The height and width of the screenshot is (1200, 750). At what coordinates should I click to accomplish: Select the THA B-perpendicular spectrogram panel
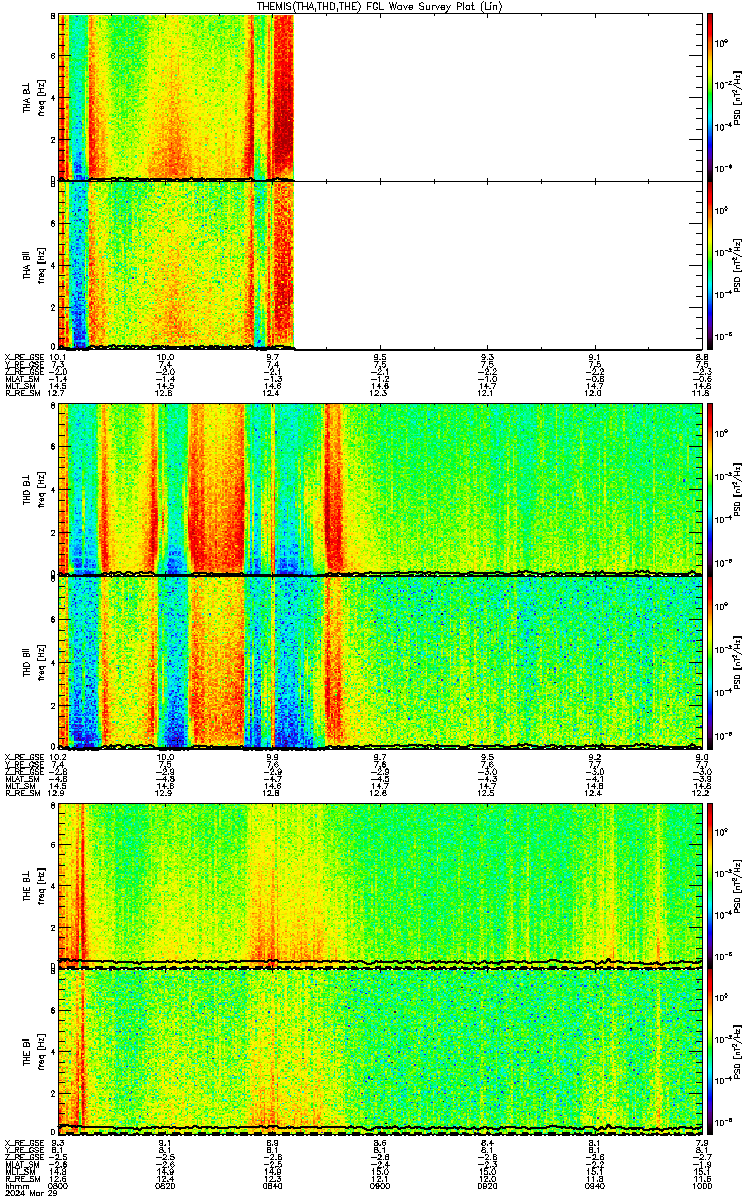[380, 97]
